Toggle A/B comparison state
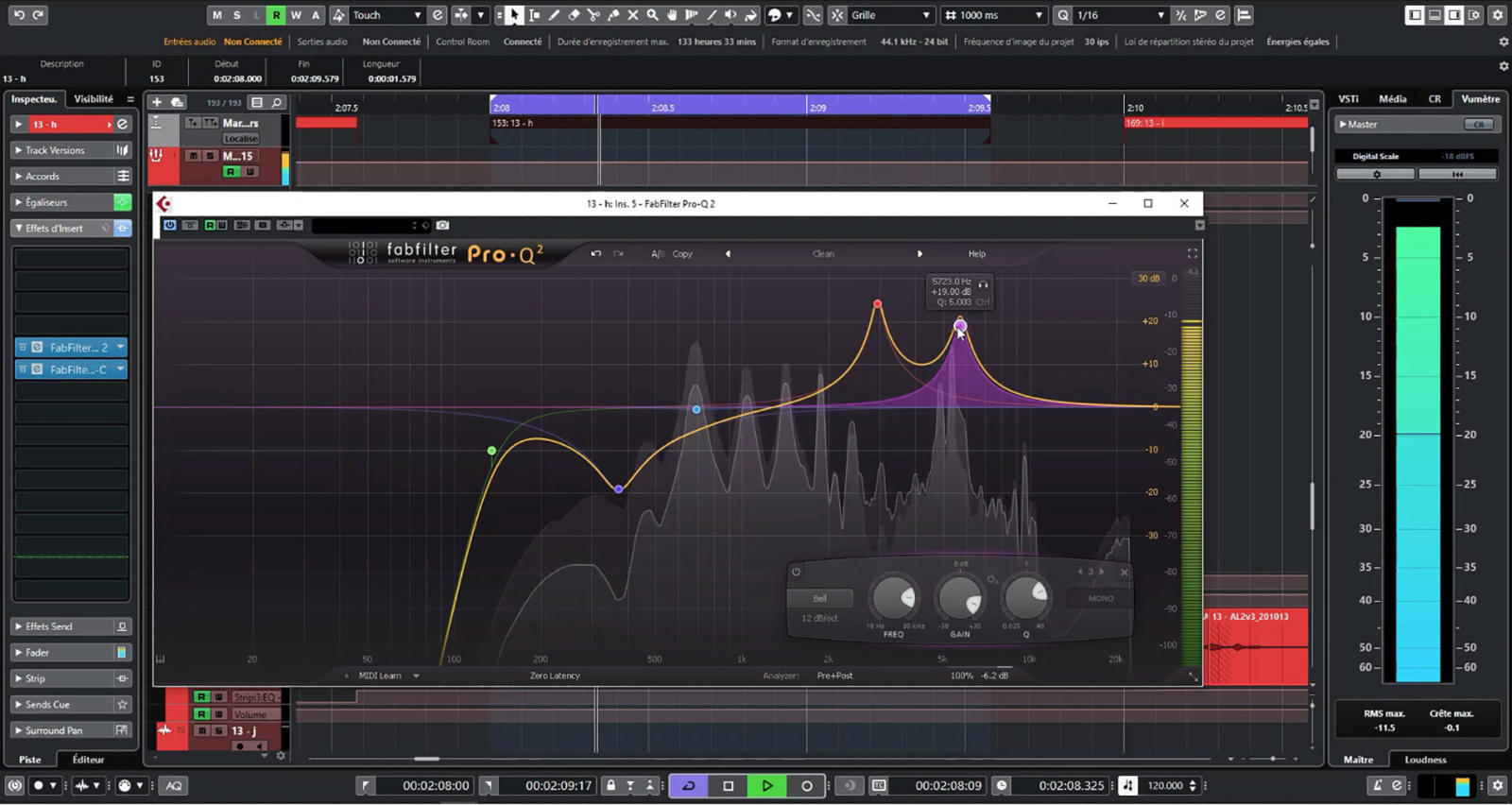Screen dimensions: 1512x805 [657, 253]
